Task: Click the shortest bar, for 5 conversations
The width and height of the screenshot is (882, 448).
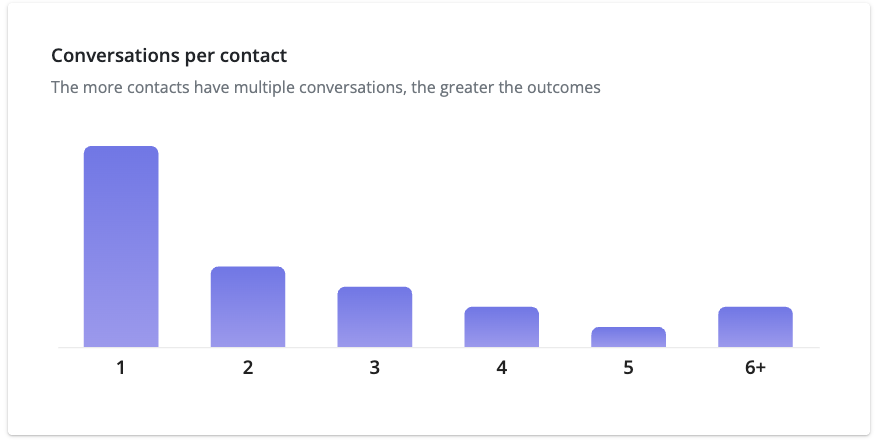Action: tap(628, 337)
